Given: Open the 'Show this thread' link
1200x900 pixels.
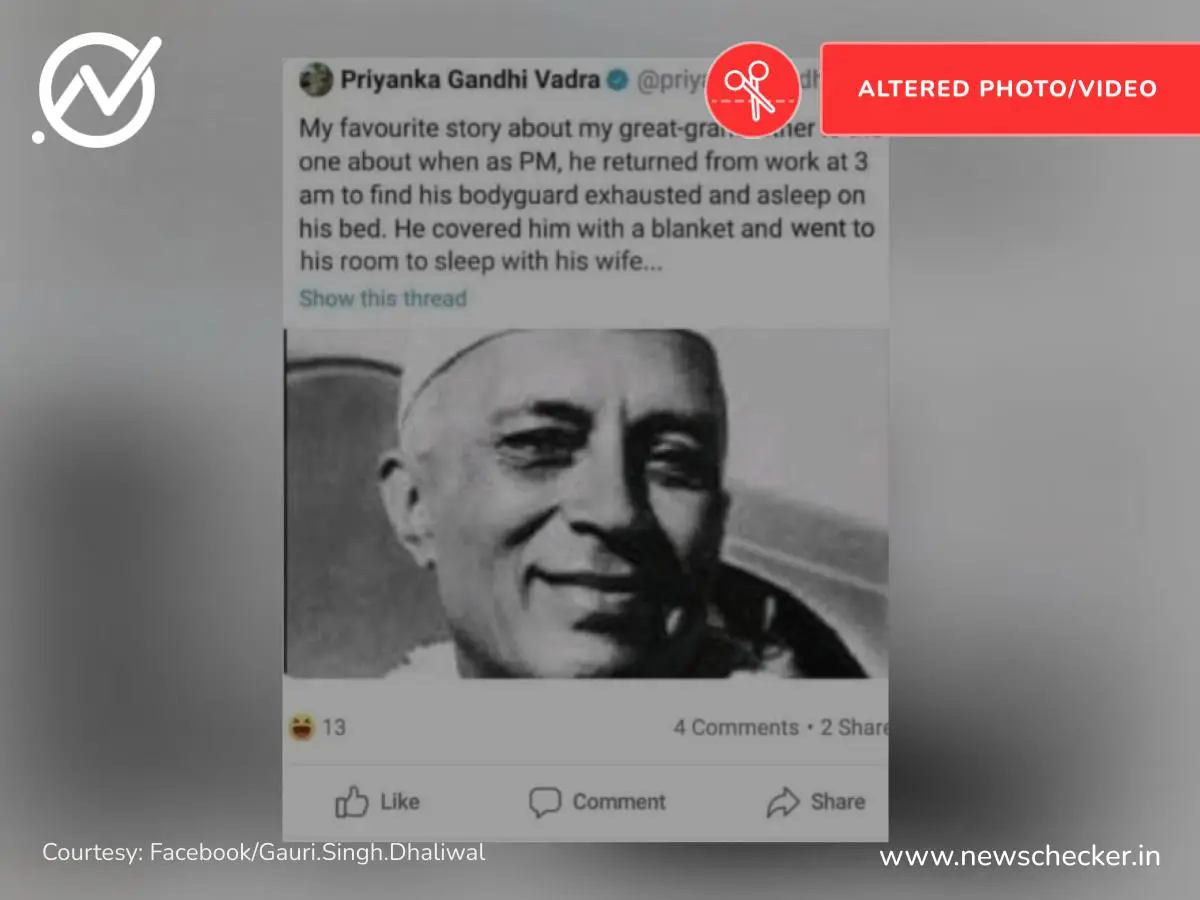Looking at the screenshot, I should (383, 298).
